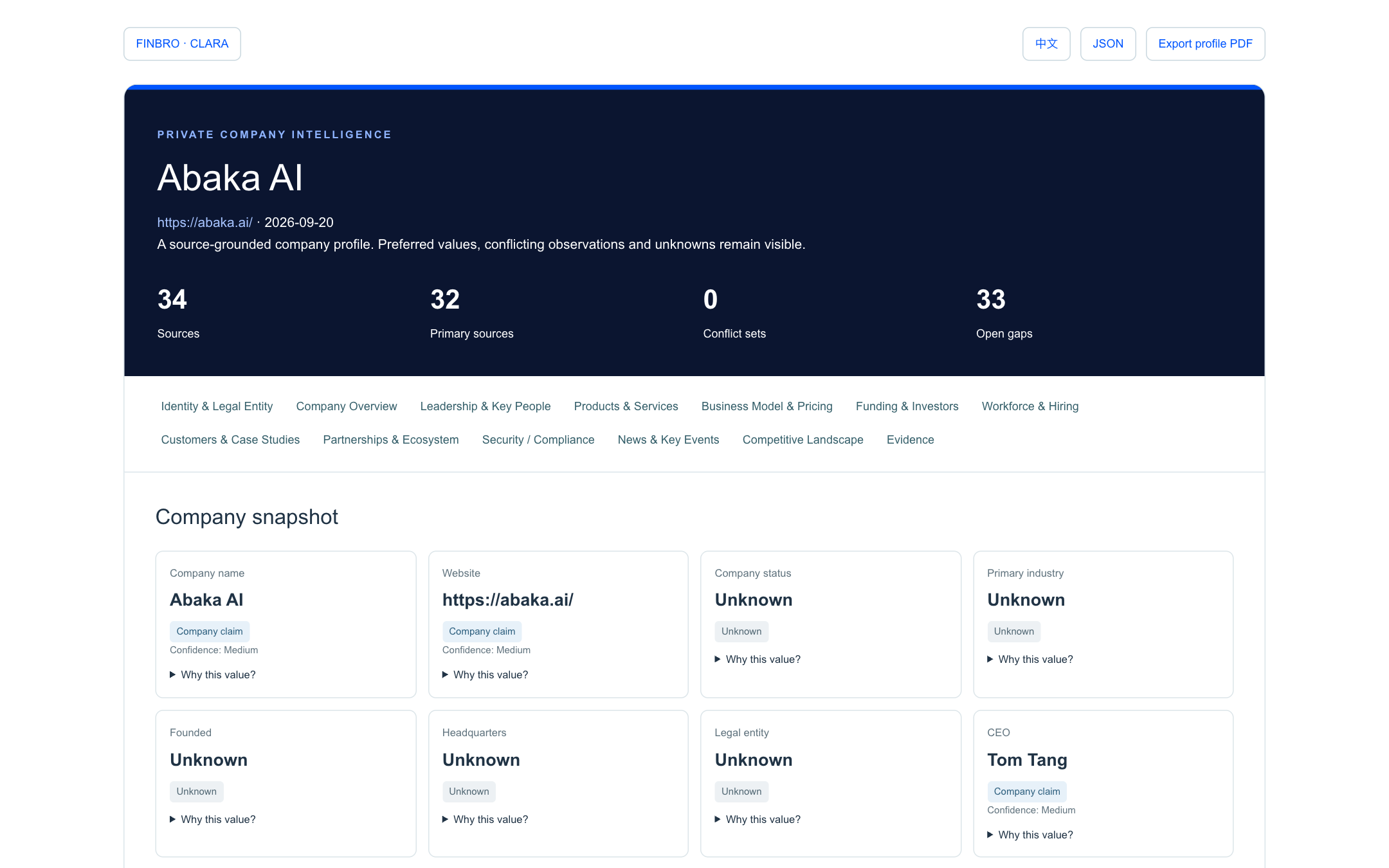The image size is (1389, 868).
Task: Open Workforce & Hiring section
Action: pyautogui.click(x=1030, y=406)
